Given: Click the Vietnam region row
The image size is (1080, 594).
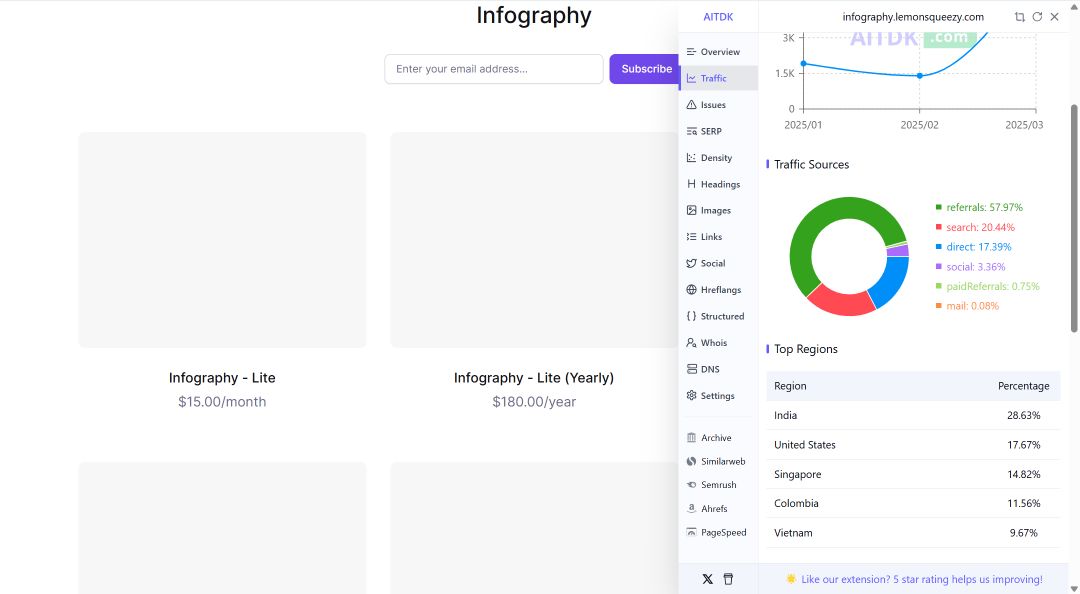Looking at the screenshot, I should (x=913, y=533).
